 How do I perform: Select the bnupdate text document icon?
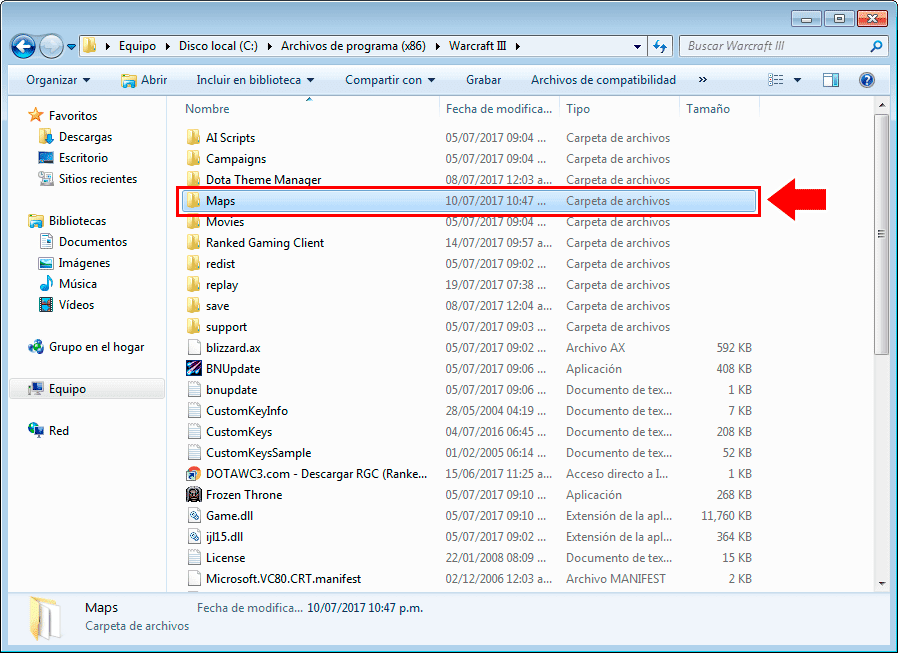[x=194, y=390]
